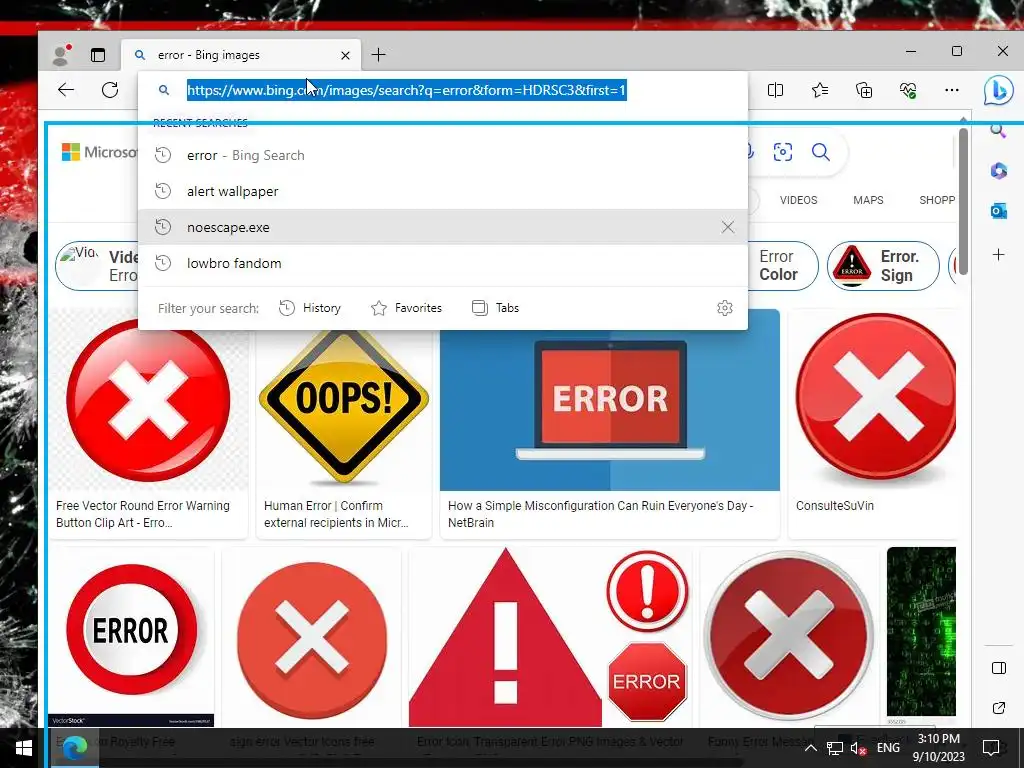
Task: Click the Edge taskbar icon
Action: (75, 748)
